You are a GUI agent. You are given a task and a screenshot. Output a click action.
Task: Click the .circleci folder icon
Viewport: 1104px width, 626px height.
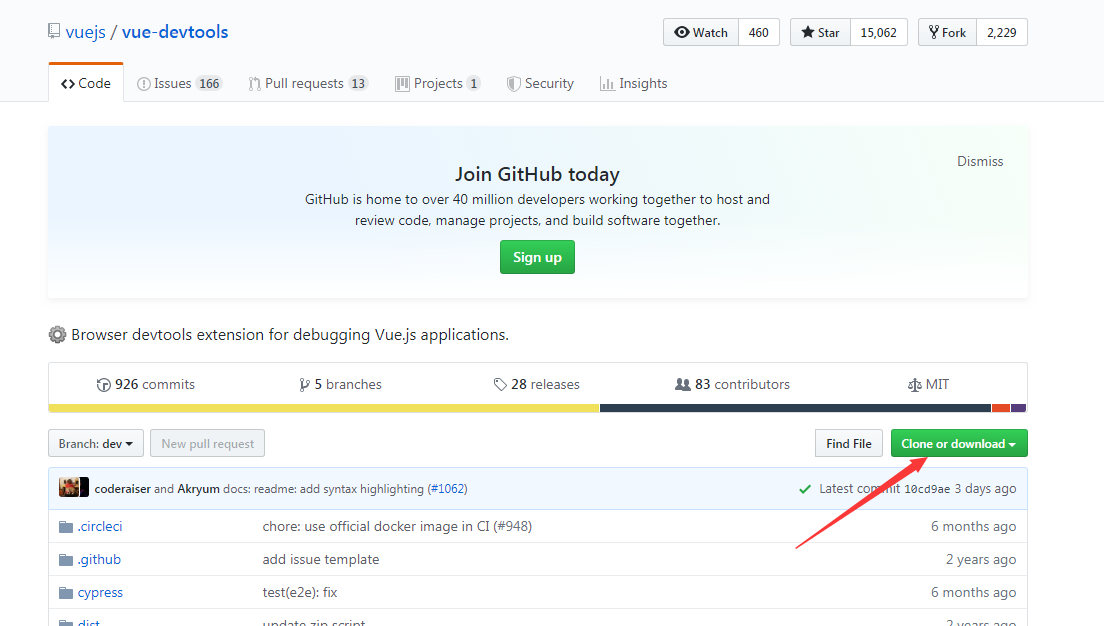tap(66, 527)
